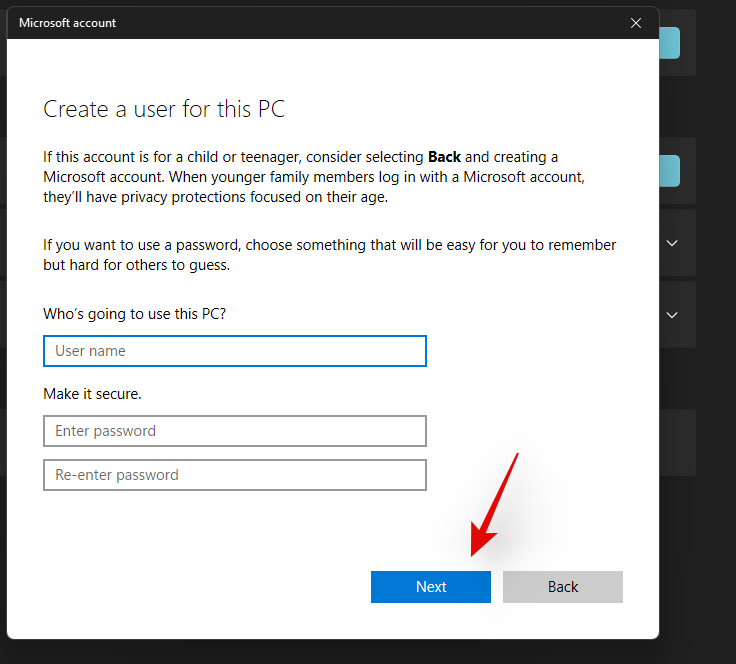The width and height of the screenshot is (736, 664).
Task: Click the User name field
Action: tap(235, 351)
